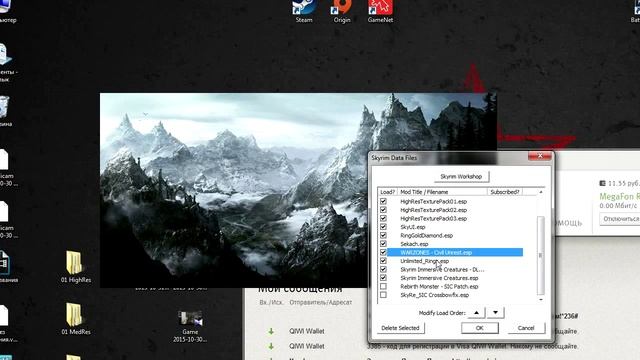The image size is (640, 360).
Task: Sort by Subscribed? column header
Action: tap(505, 192)
